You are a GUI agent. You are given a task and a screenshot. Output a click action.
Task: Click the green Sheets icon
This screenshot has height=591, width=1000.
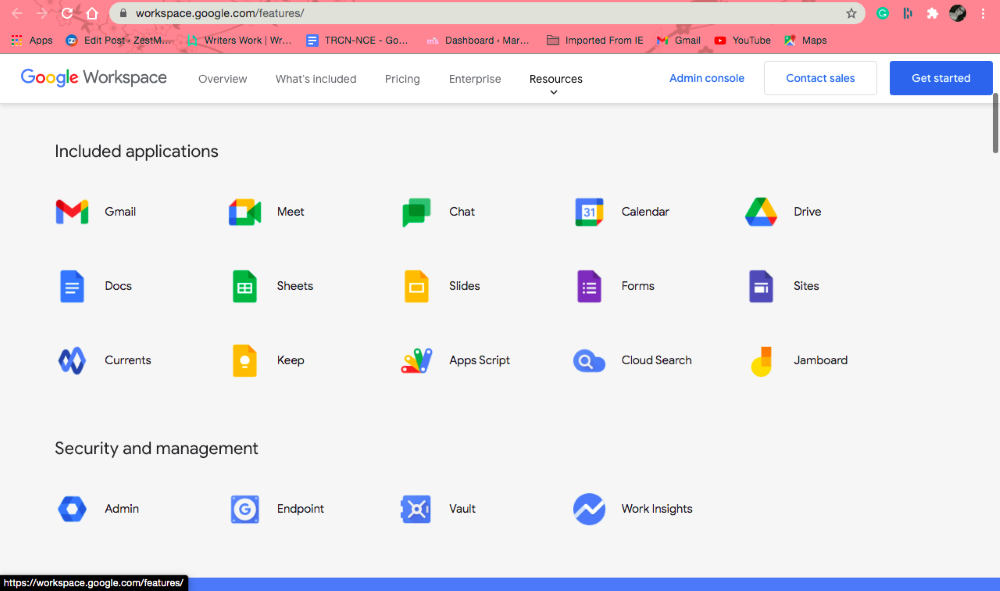coord(245,286)
